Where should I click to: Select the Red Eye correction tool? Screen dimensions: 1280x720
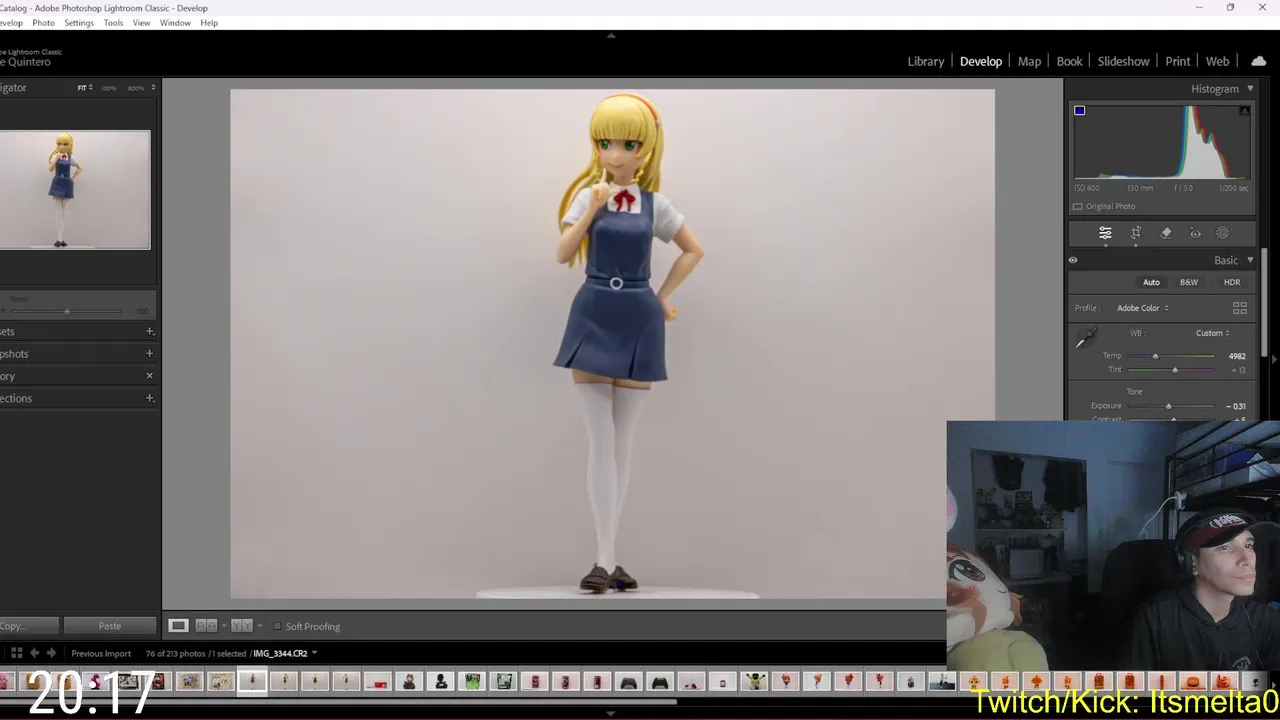[1195, 233]
